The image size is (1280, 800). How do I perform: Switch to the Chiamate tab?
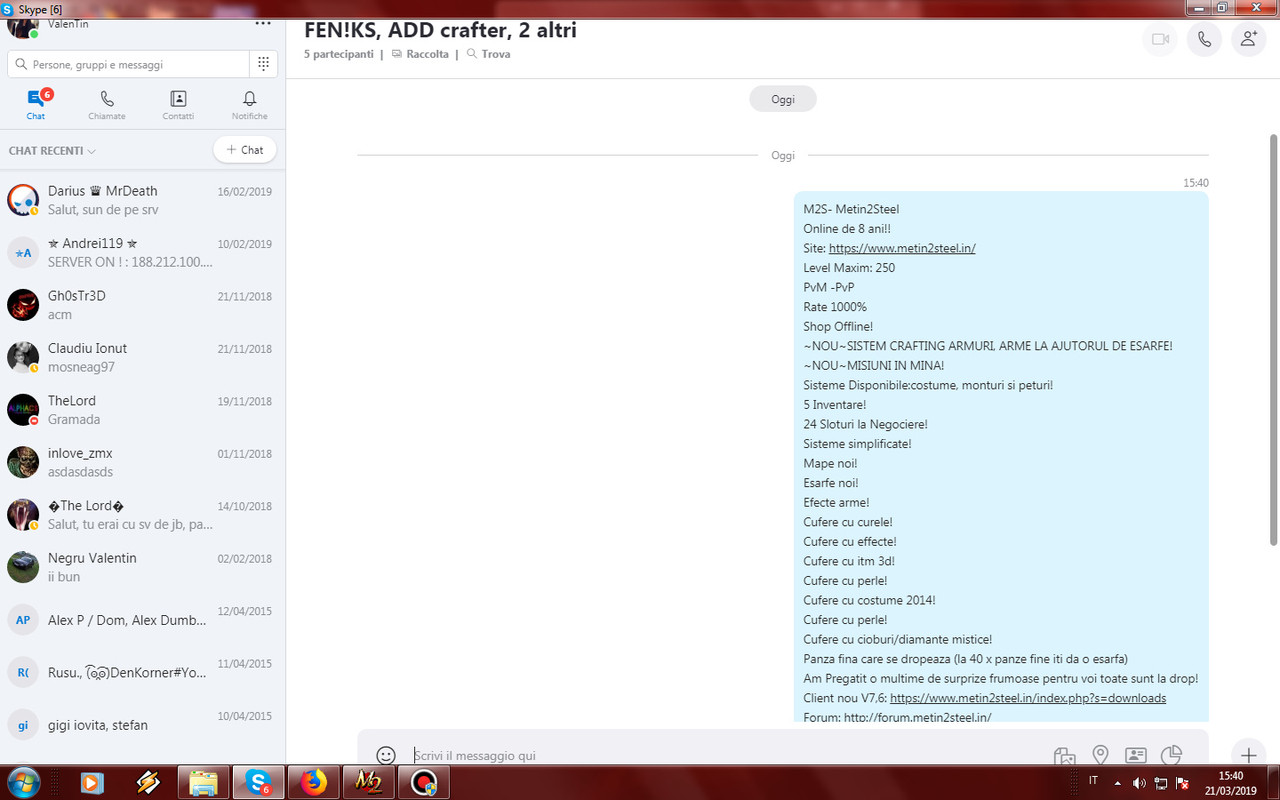click(x=107, y=104)
